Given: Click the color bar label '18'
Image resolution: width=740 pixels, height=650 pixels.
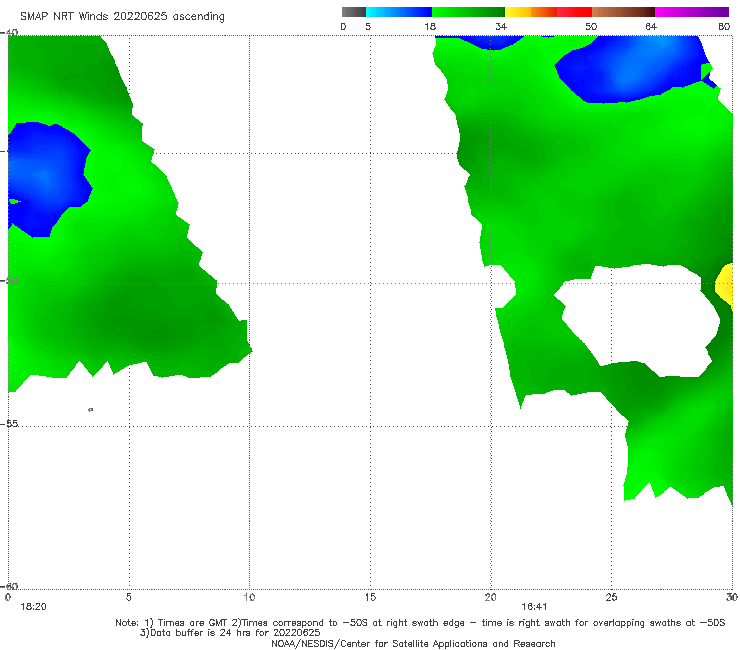Looking at the screenshot, I should (430, 26).
